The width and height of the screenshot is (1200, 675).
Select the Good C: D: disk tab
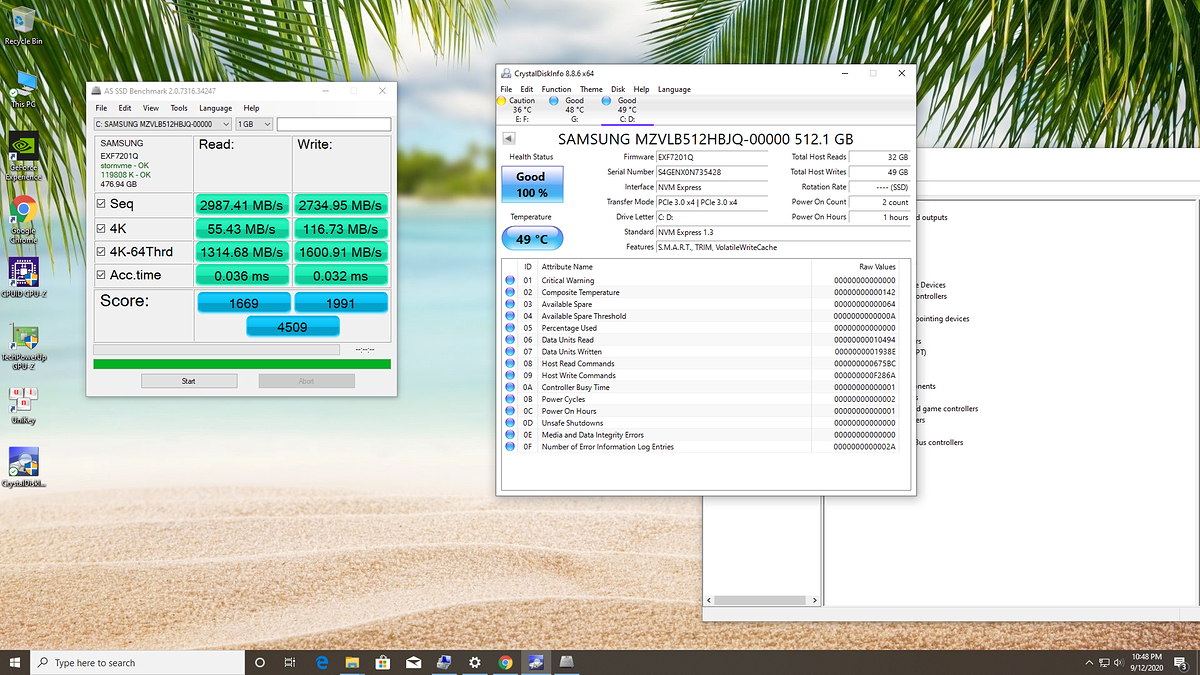(x=627, y=110)
